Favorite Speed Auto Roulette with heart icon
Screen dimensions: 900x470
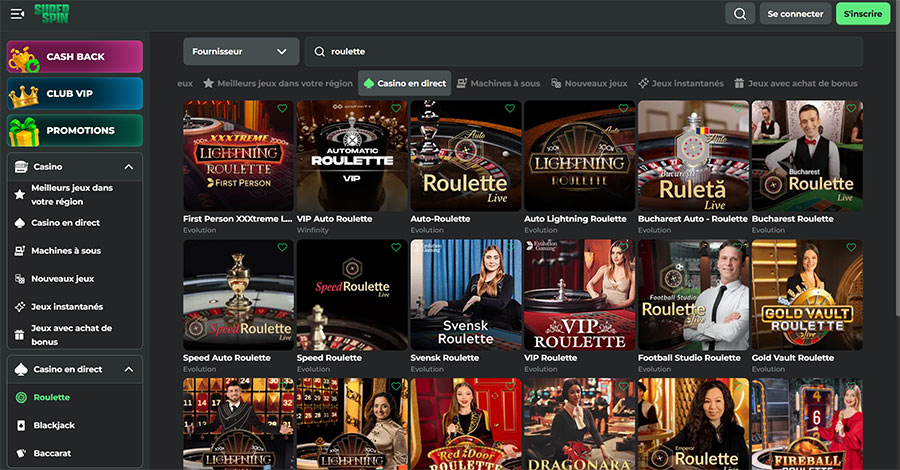pos(282,247)
